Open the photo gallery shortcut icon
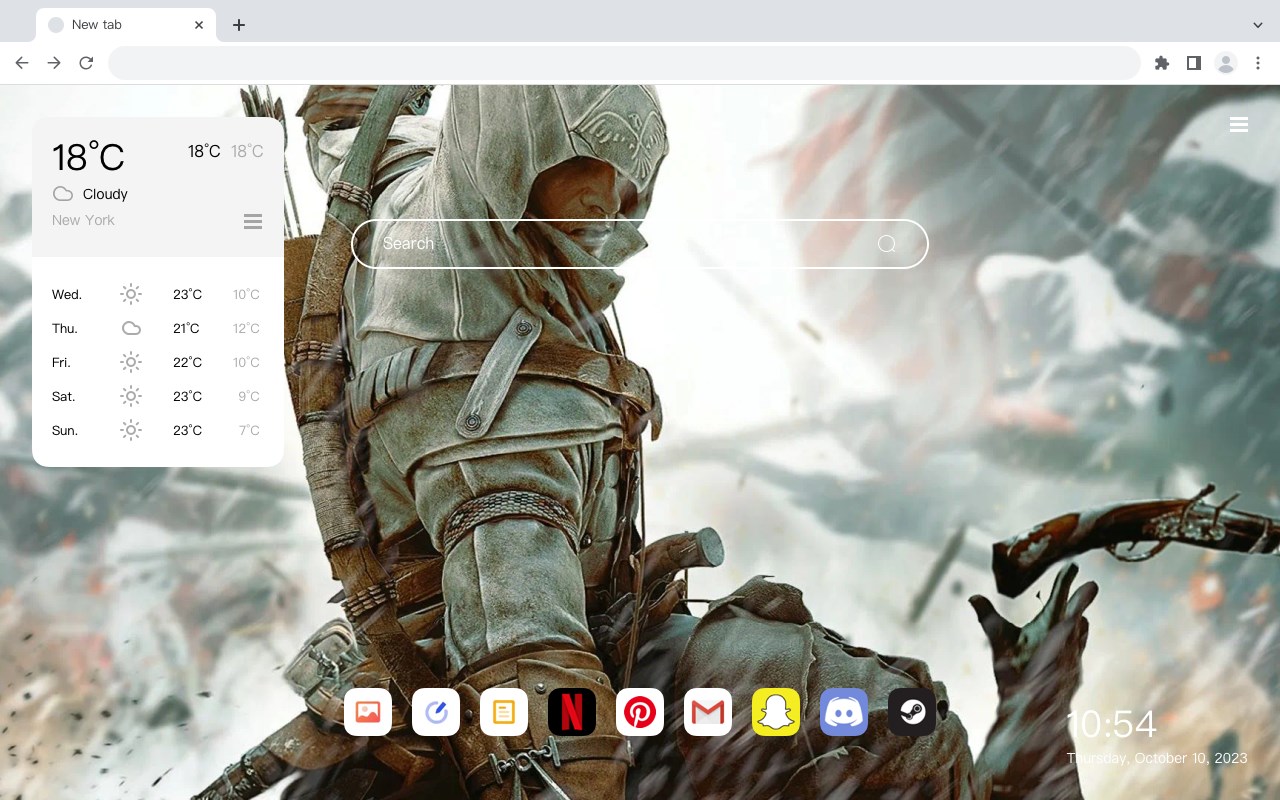The width and height of the screenshot is (1280, 800). point(368,712)
